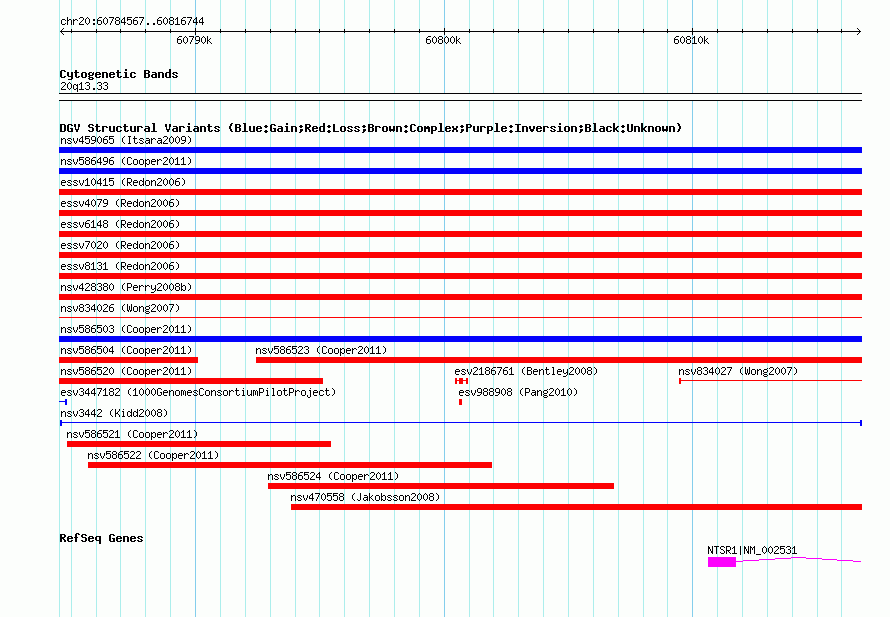Click the DGV Structural Variants track title
Image resolution: width=890 pixels, height=617 pixels.
tap(370, 128)
